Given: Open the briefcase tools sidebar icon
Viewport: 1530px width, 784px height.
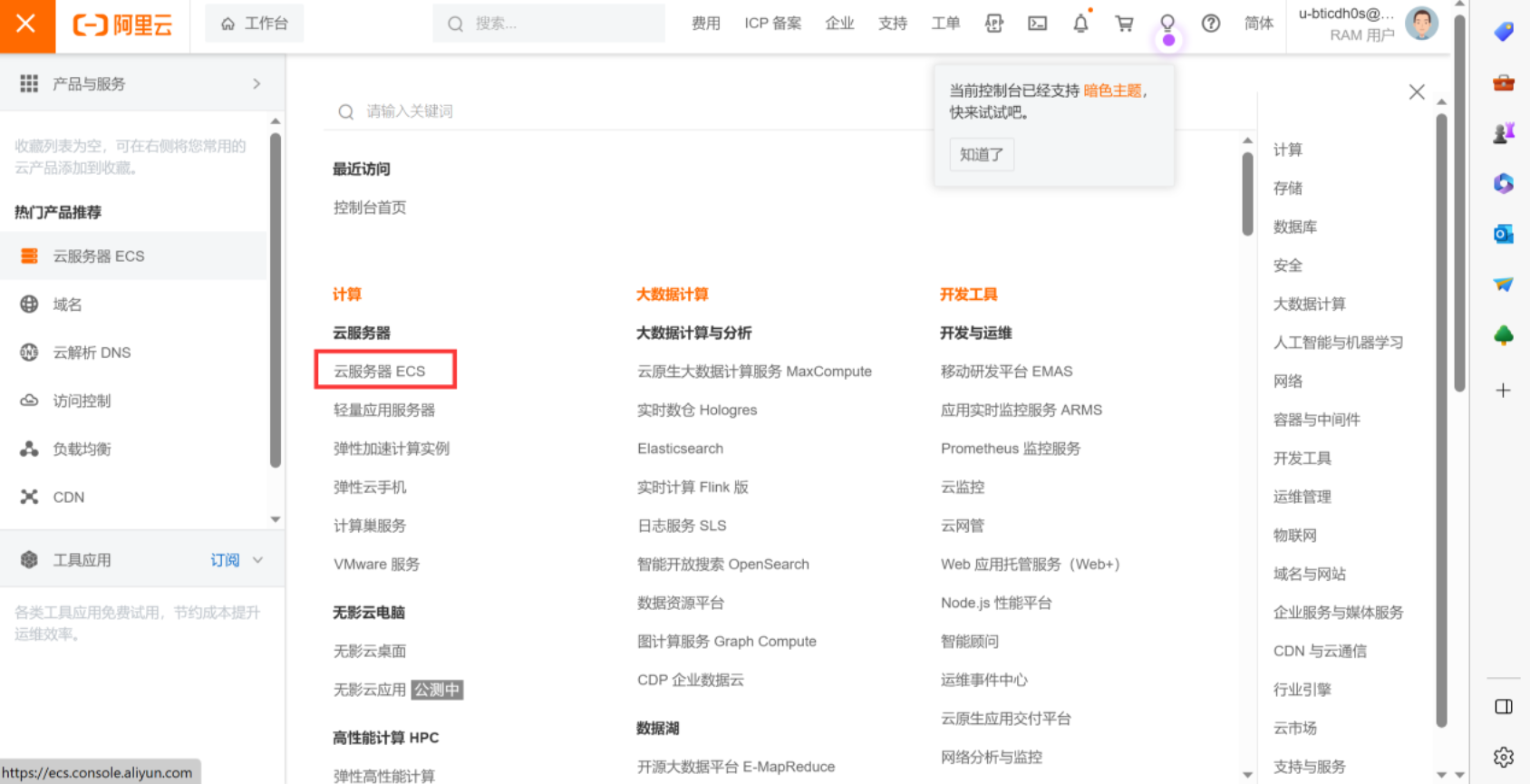Looking at the screenshot, I should 1503,82.
